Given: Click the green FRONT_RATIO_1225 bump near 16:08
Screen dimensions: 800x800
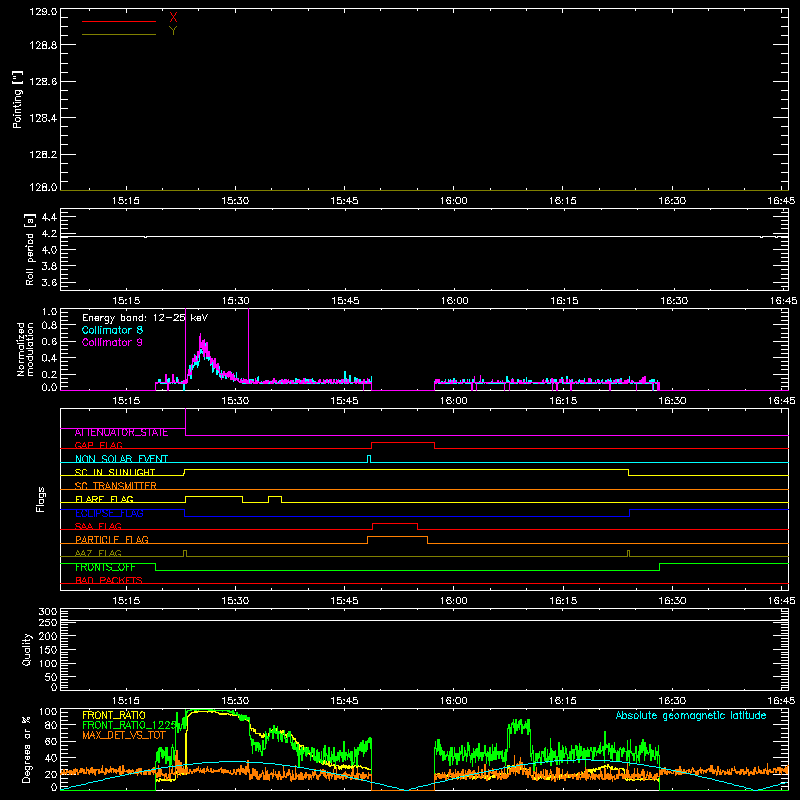Looking at the screenshot, I should click(519, 726).
